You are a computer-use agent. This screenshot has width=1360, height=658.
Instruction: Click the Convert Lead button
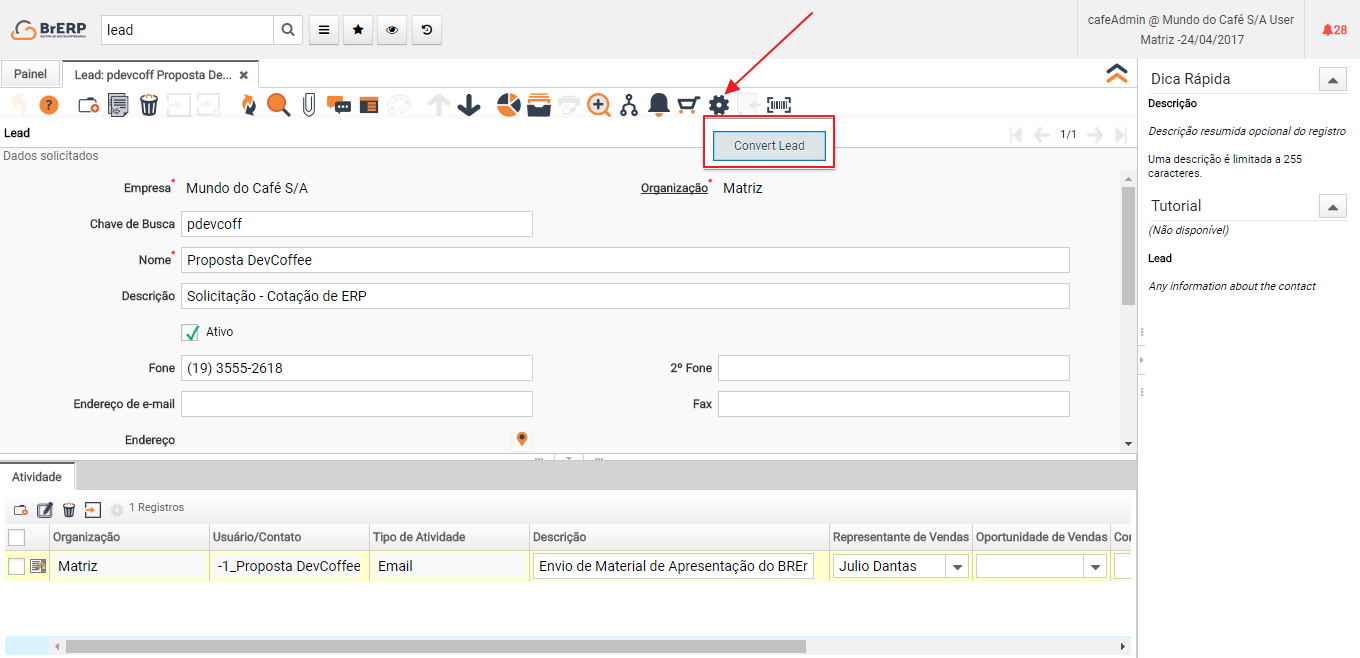click(x=769, y=146)
